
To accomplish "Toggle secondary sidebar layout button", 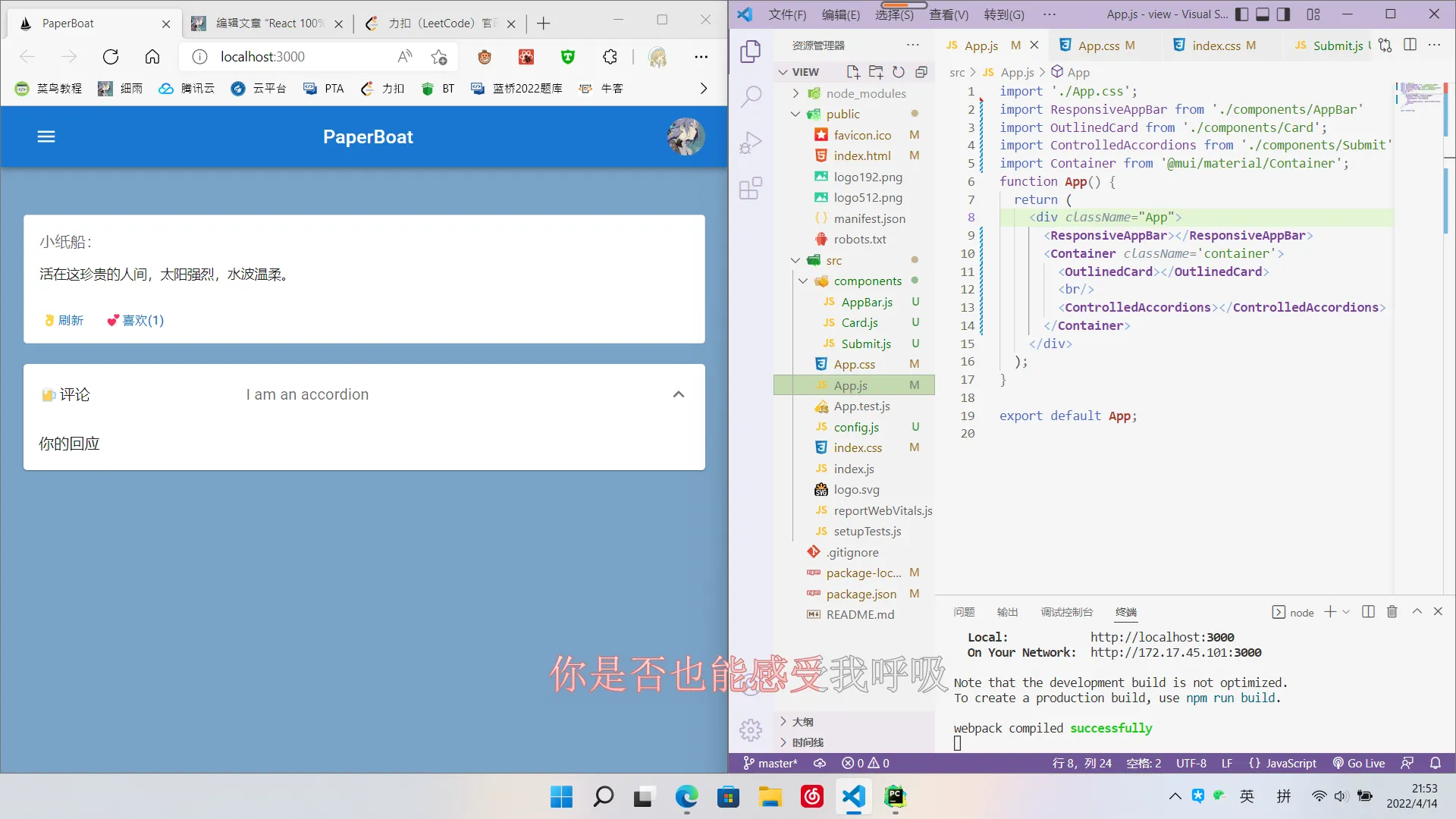I will 1283,14.
